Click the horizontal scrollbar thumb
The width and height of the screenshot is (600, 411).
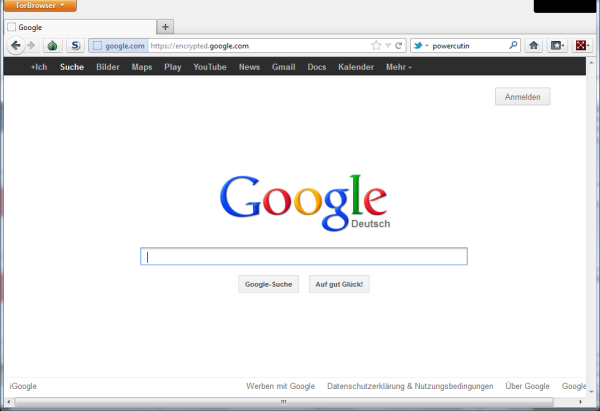point(284,402)
